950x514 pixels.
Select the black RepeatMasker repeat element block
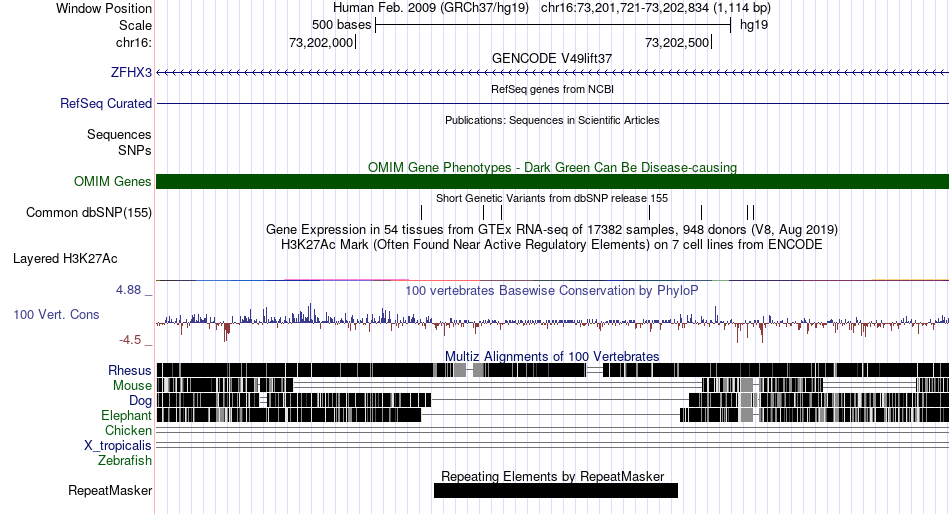(x=556, y=490)
